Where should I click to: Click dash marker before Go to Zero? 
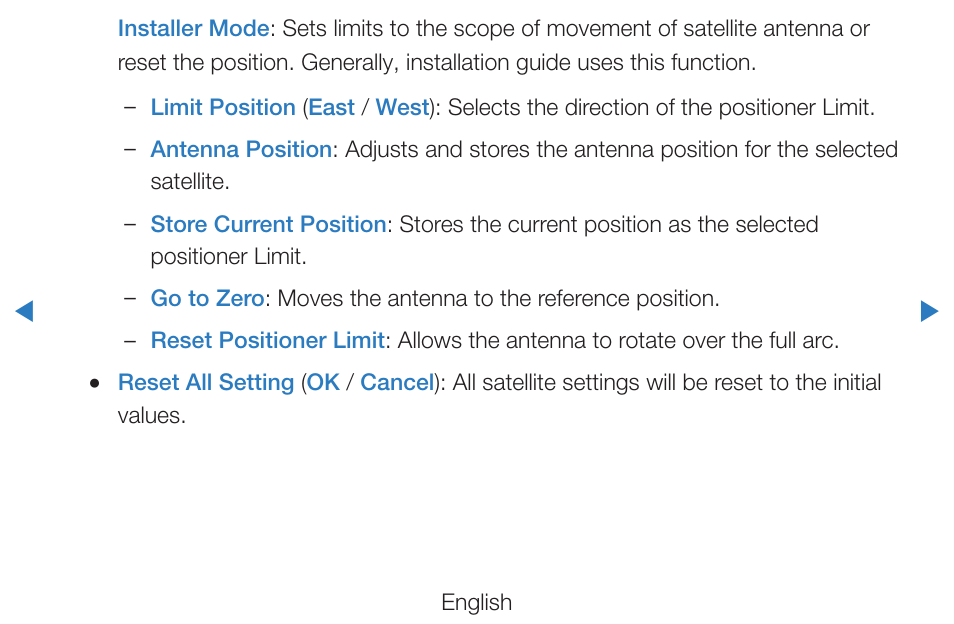[130, 299]
